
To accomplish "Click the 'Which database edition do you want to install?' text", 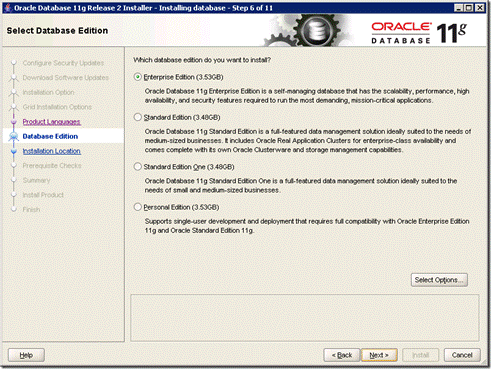I will coord(202,60).
